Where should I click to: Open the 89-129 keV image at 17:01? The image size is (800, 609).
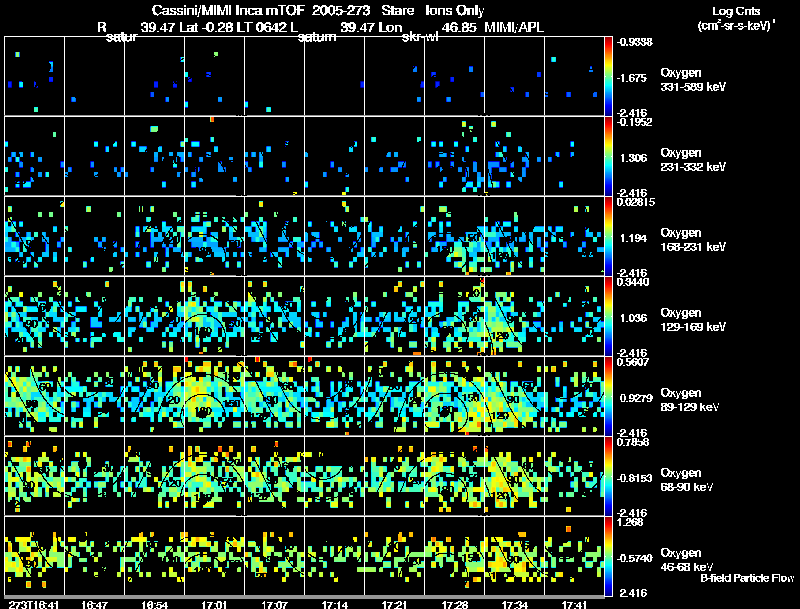(x=214, y=396)
